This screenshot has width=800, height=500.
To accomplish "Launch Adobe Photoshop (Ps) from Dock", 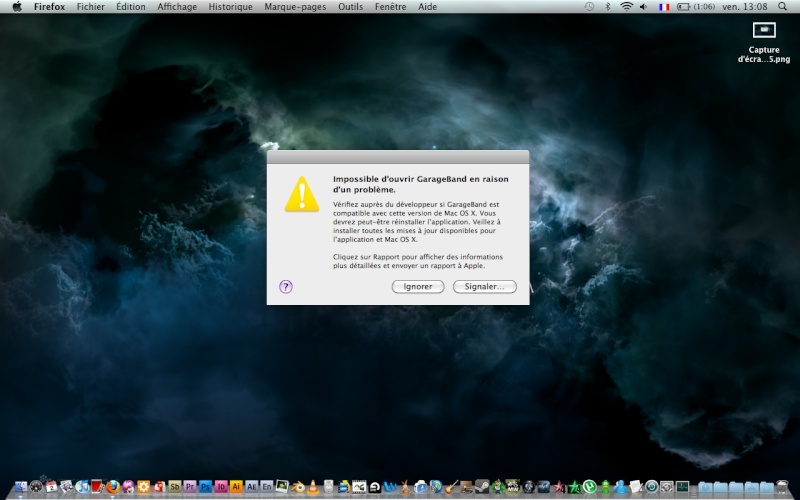I will click(205, 487).
